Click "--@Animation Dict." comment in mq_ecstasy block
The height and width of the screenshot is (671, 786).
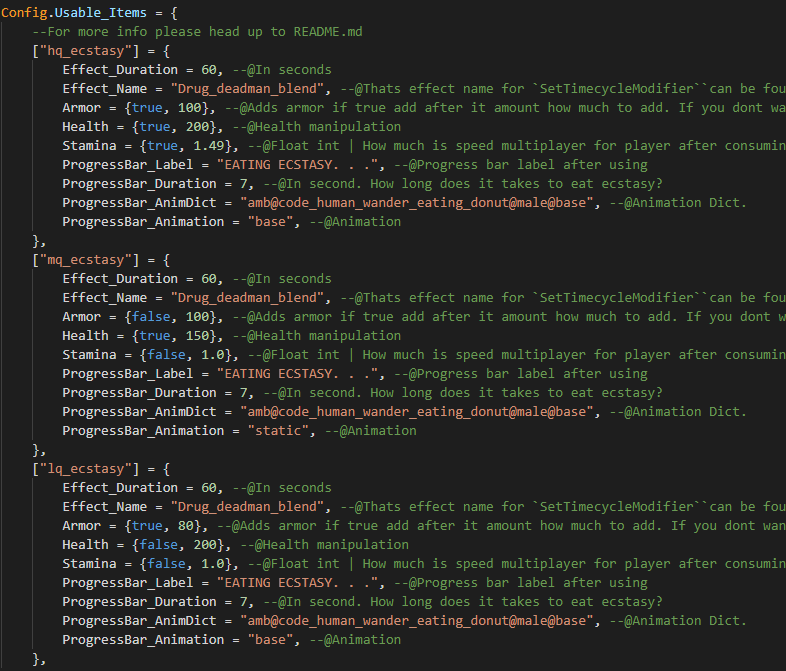coord(677,412)
